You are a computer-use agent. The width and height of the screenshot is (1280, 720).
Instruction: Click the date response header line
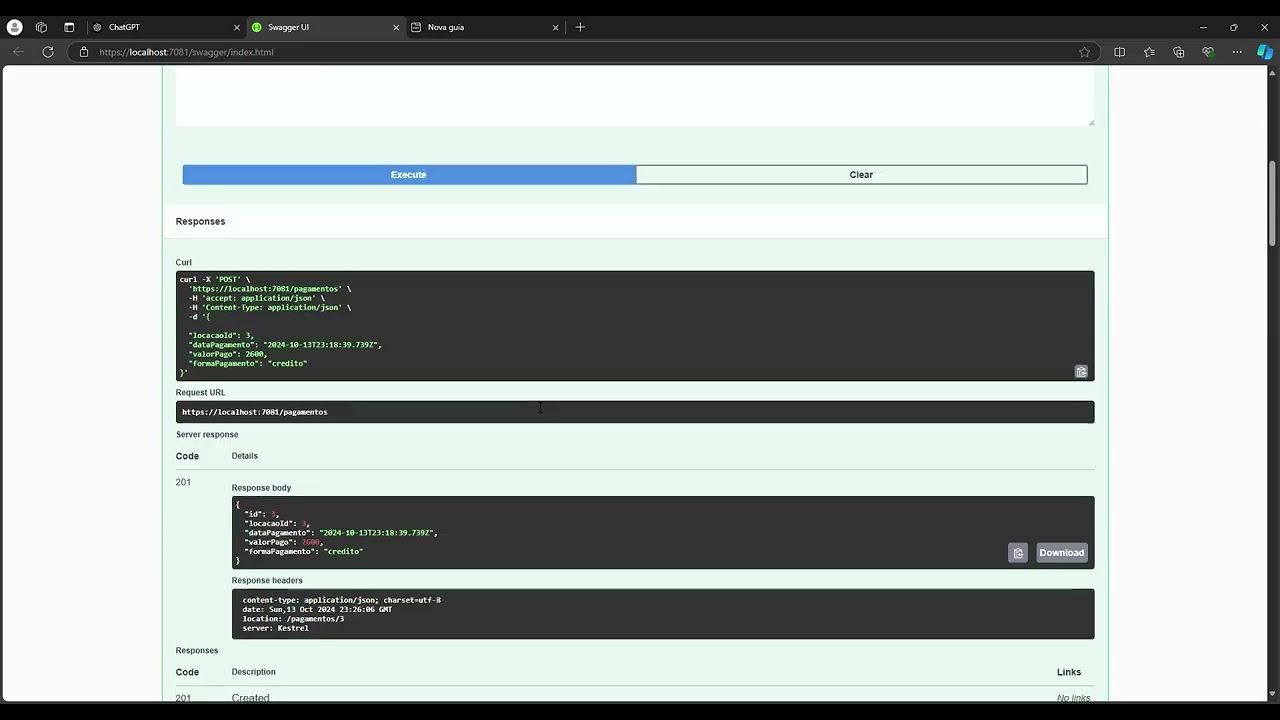[317, 609]
